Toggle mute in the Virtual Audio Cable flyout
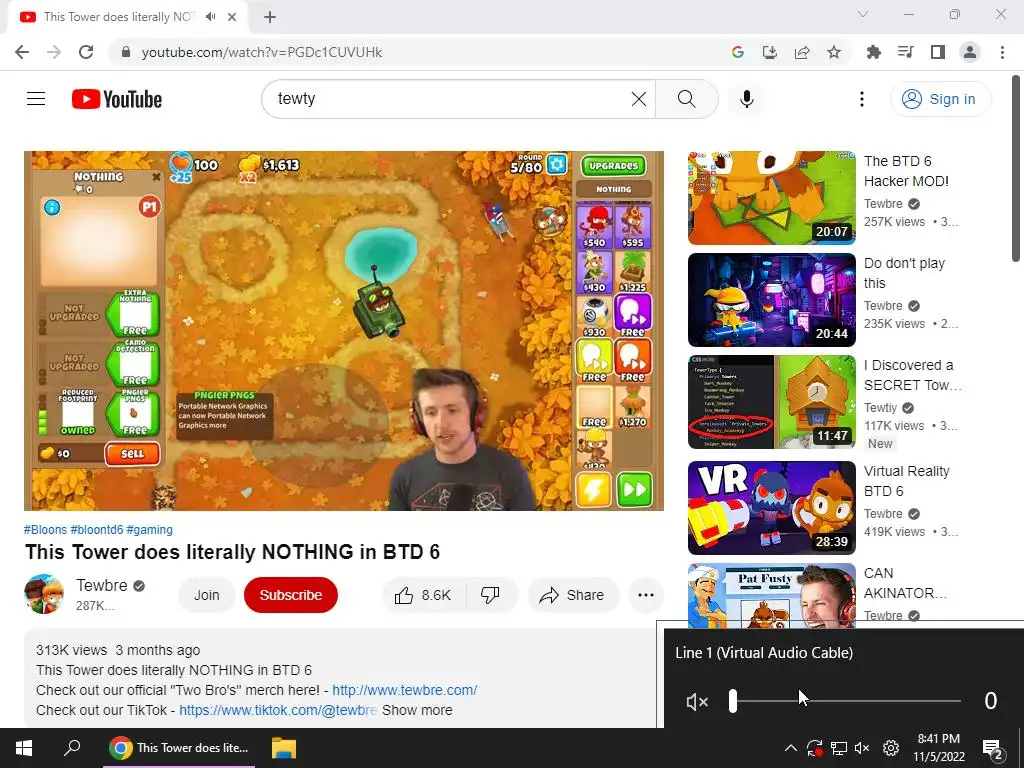Screen dimensions: 1024x768 697,701
